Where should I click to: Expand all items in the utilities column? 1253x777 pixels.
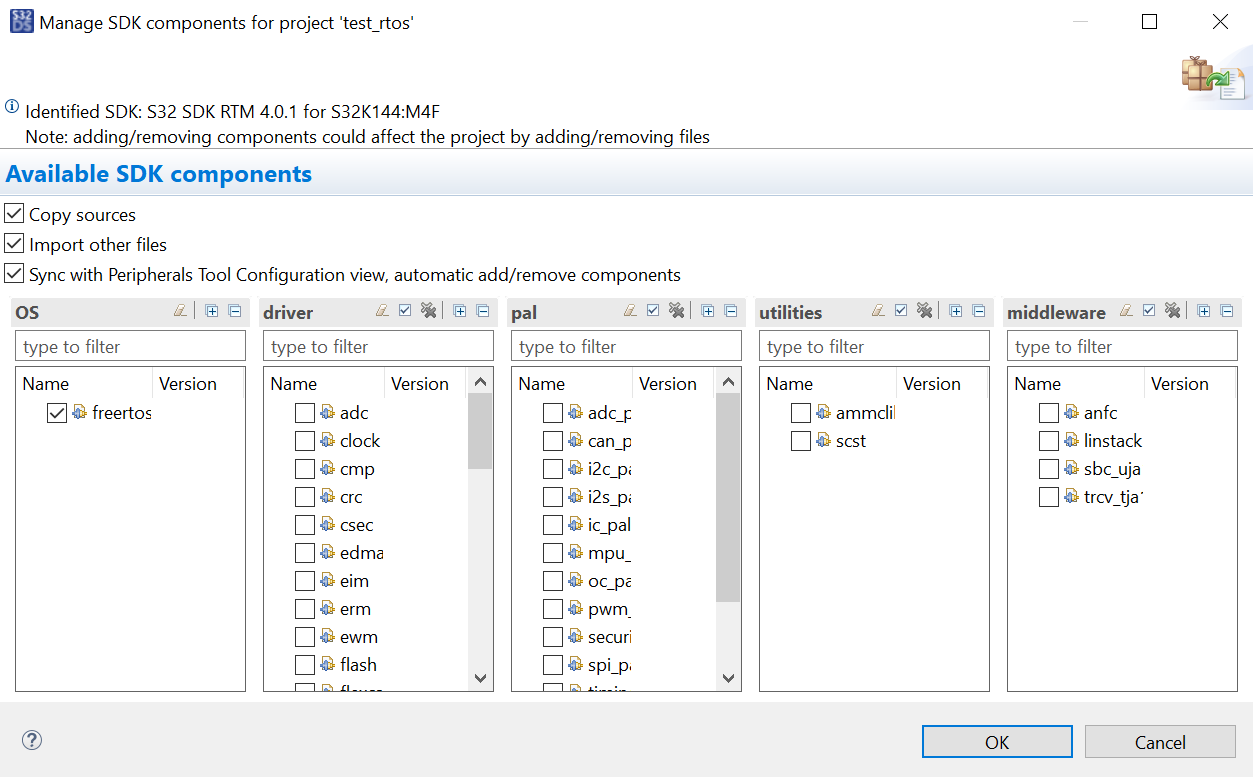coord(955,311)
